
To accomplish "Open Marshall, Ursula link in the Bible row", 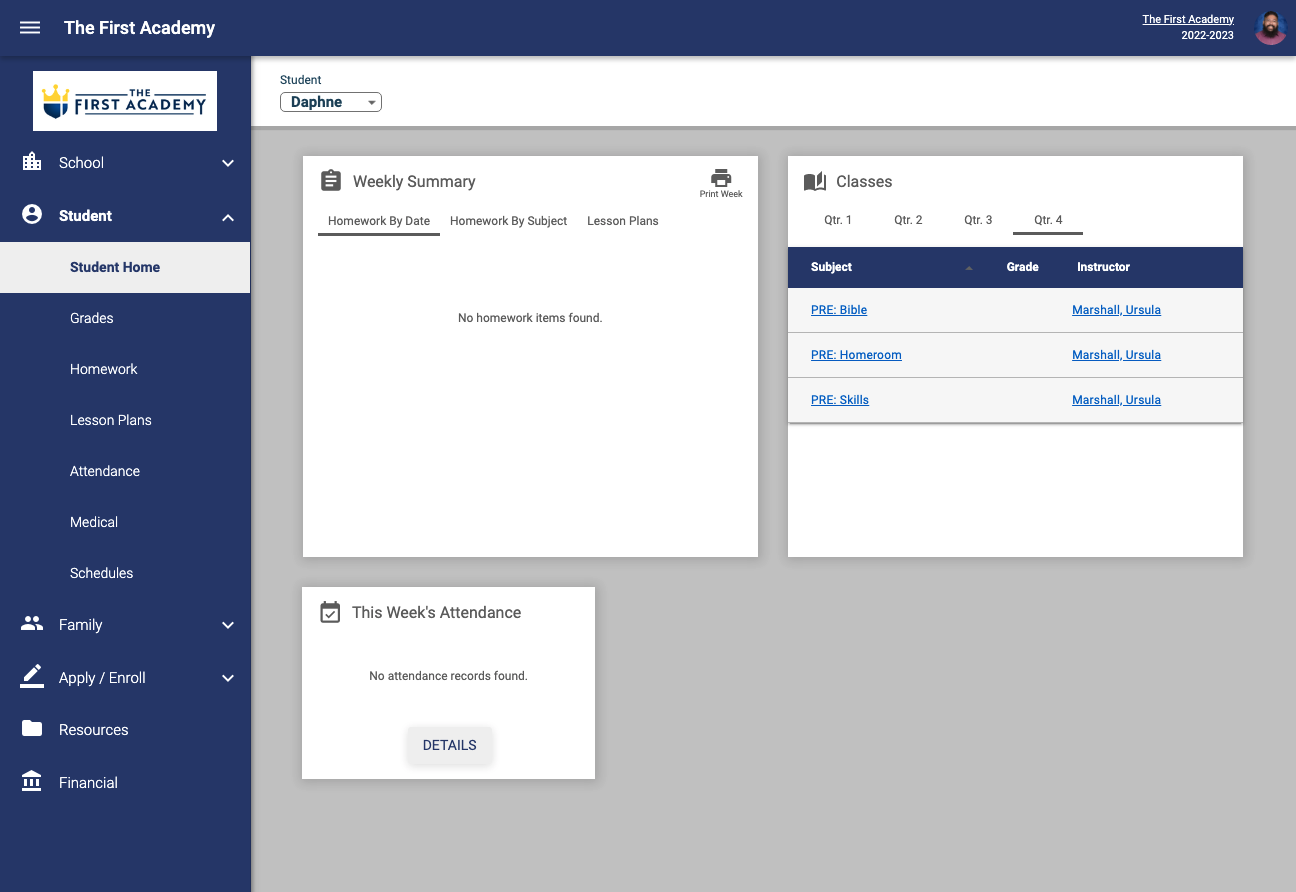I will [x=1116, y=310].
